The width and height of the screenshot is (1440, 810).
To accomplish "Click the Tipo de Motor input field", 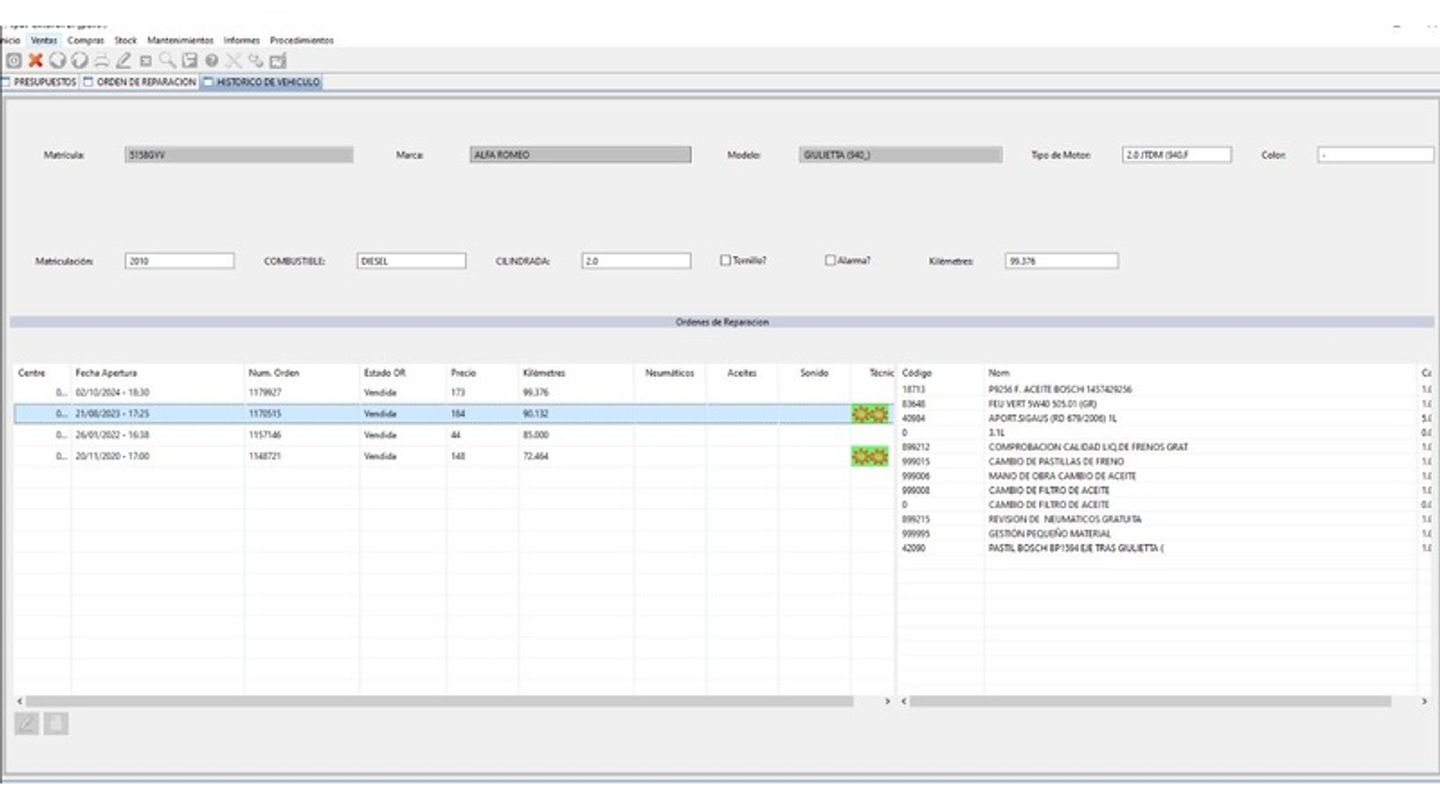I will click(1176, 155).
